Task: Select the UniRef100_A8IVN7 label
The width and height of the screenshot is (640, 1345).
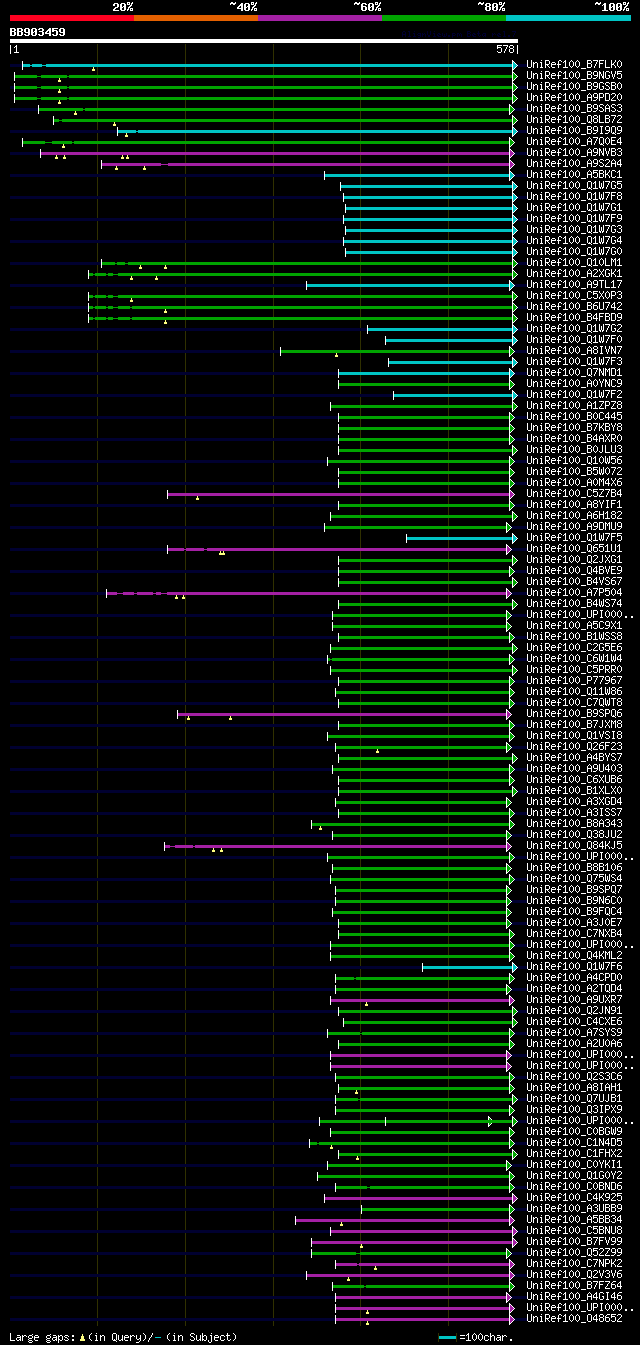Action: tap(574, 351)
